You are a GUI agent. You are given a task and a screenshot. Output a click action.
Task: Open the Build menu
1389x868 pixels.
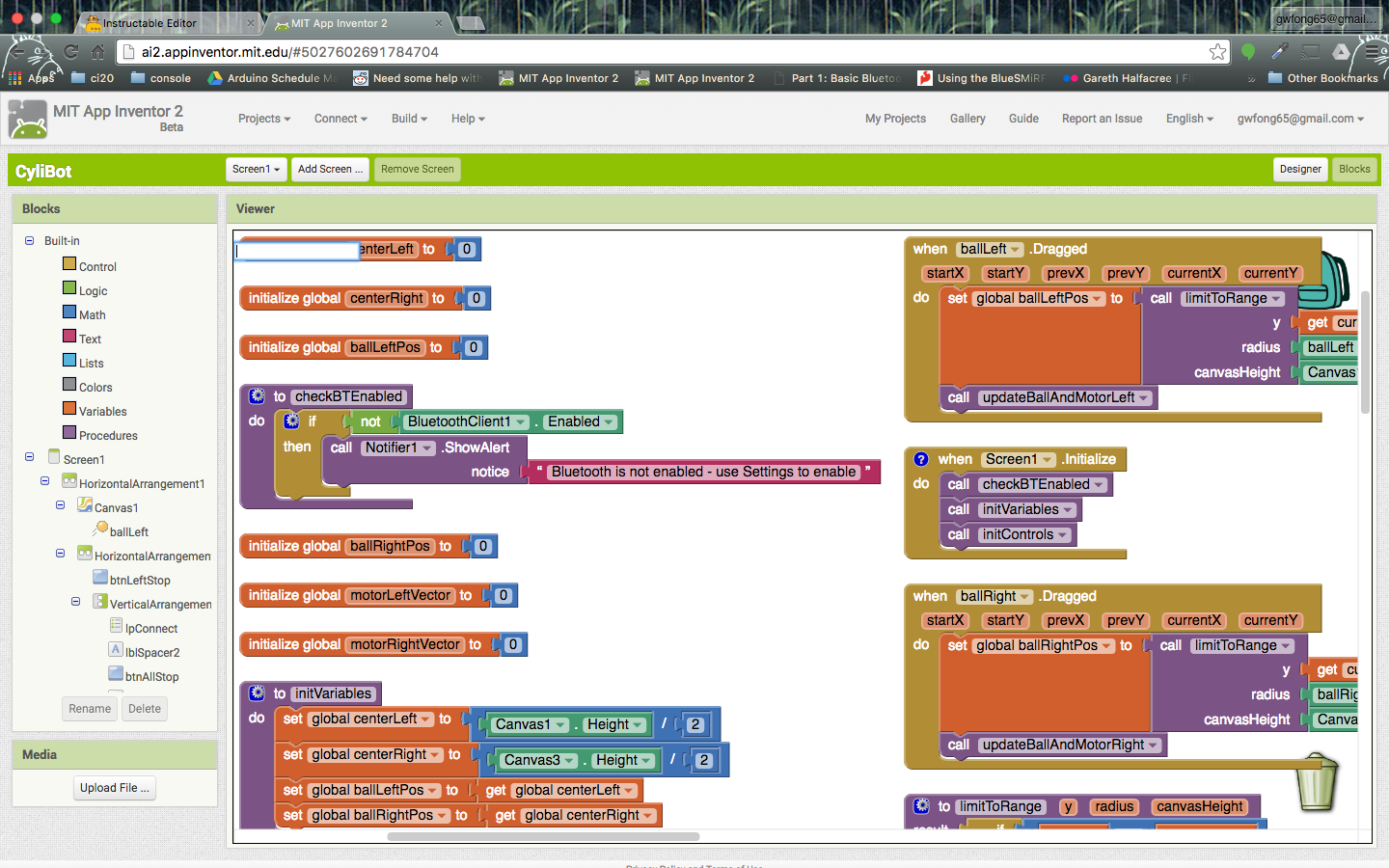pos(410,119)
